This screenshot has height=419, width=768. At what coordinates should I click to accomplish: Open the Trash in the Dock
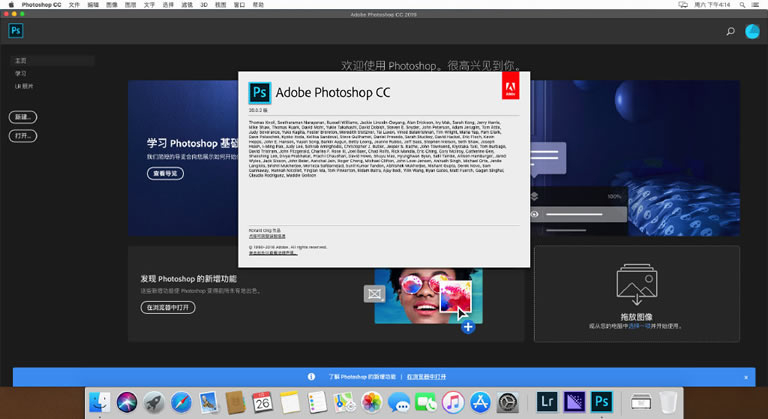click(668, 402)
